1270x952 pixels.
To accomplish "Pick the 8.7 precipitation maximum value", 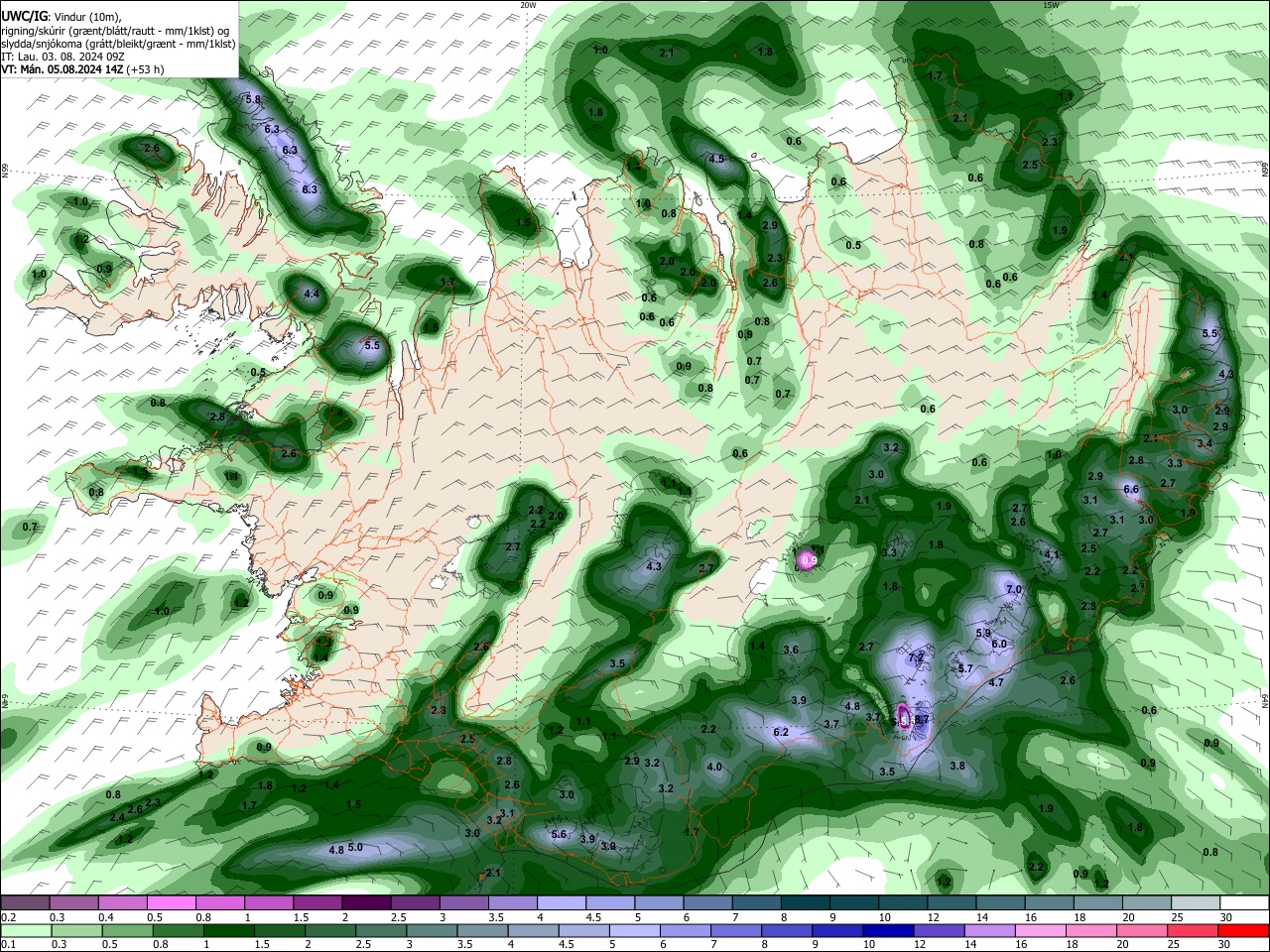I will 921,720.
